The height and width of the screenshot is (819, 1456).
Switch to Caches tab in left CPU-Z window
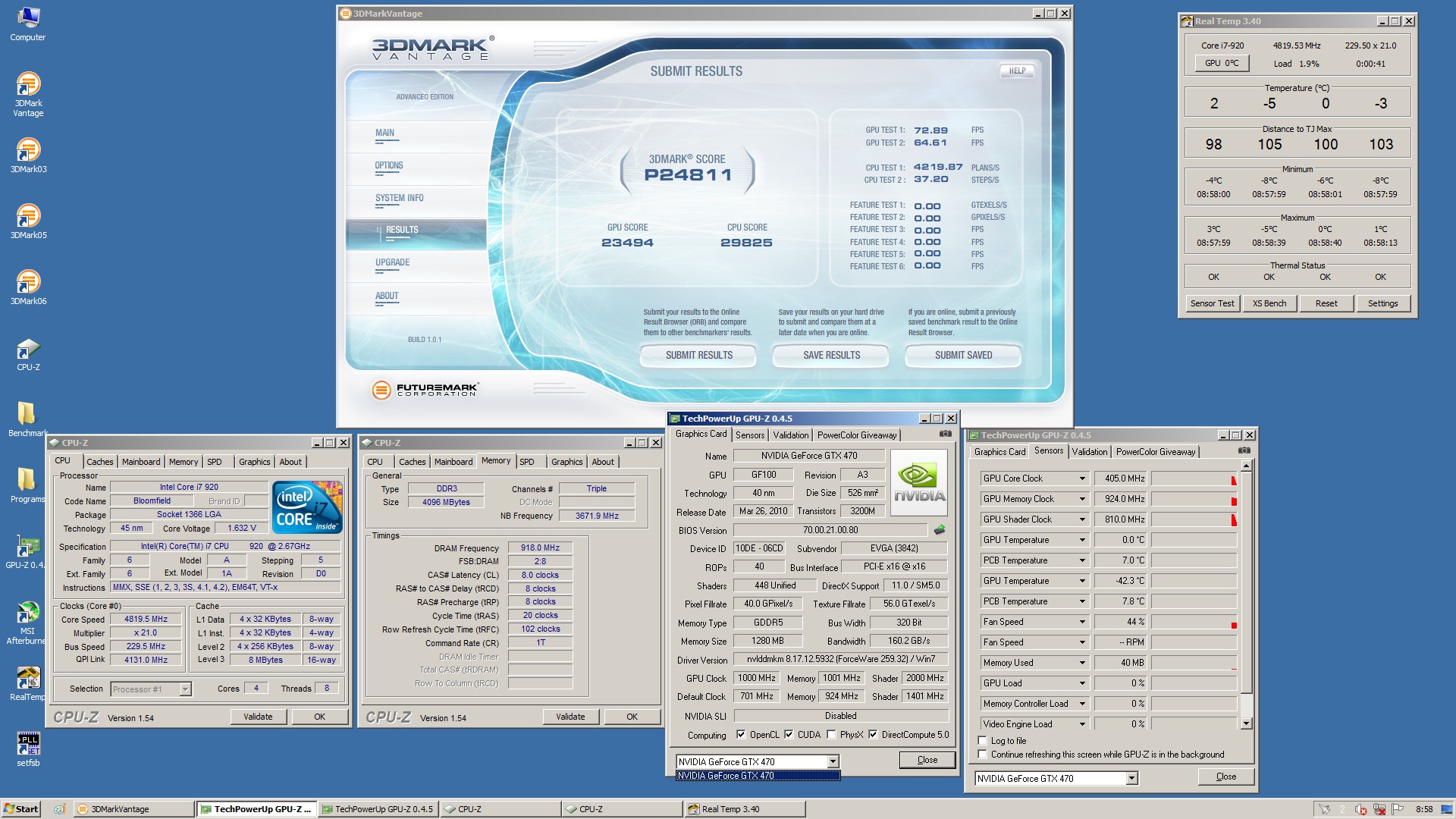tap(99, 461)
